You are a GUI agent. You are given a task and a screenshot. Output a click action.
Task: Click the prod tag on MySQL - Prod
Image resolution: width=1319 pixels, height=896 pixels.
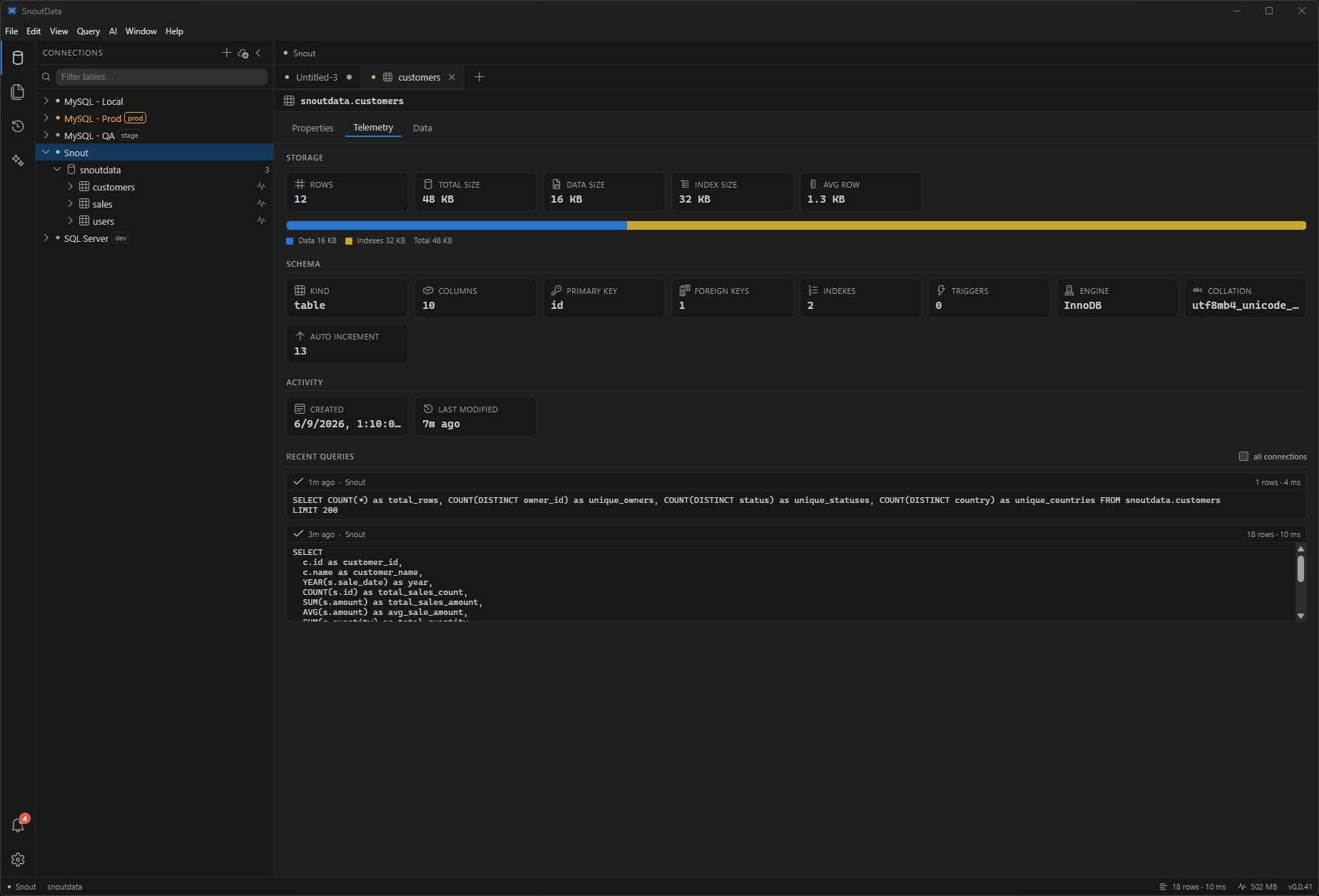pyautogui.click(x=136, y=118)
